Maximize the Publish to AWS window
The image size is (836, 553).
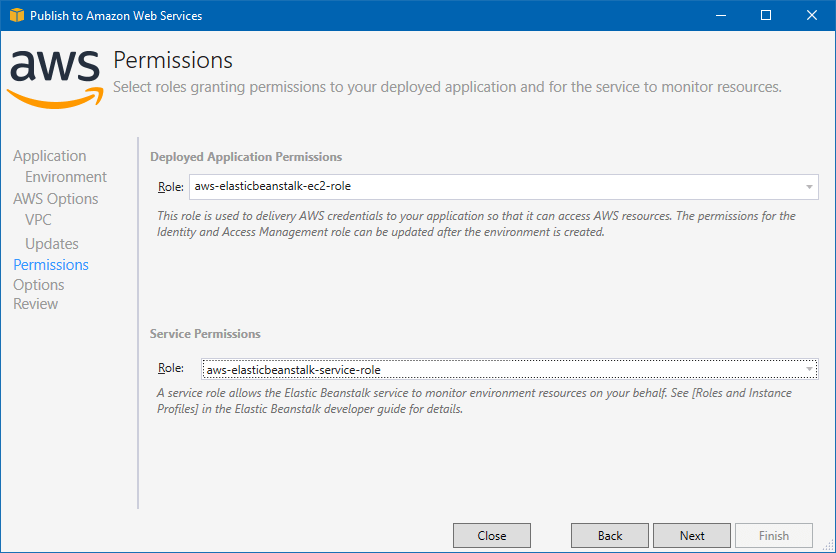click(x=766, y=15)
